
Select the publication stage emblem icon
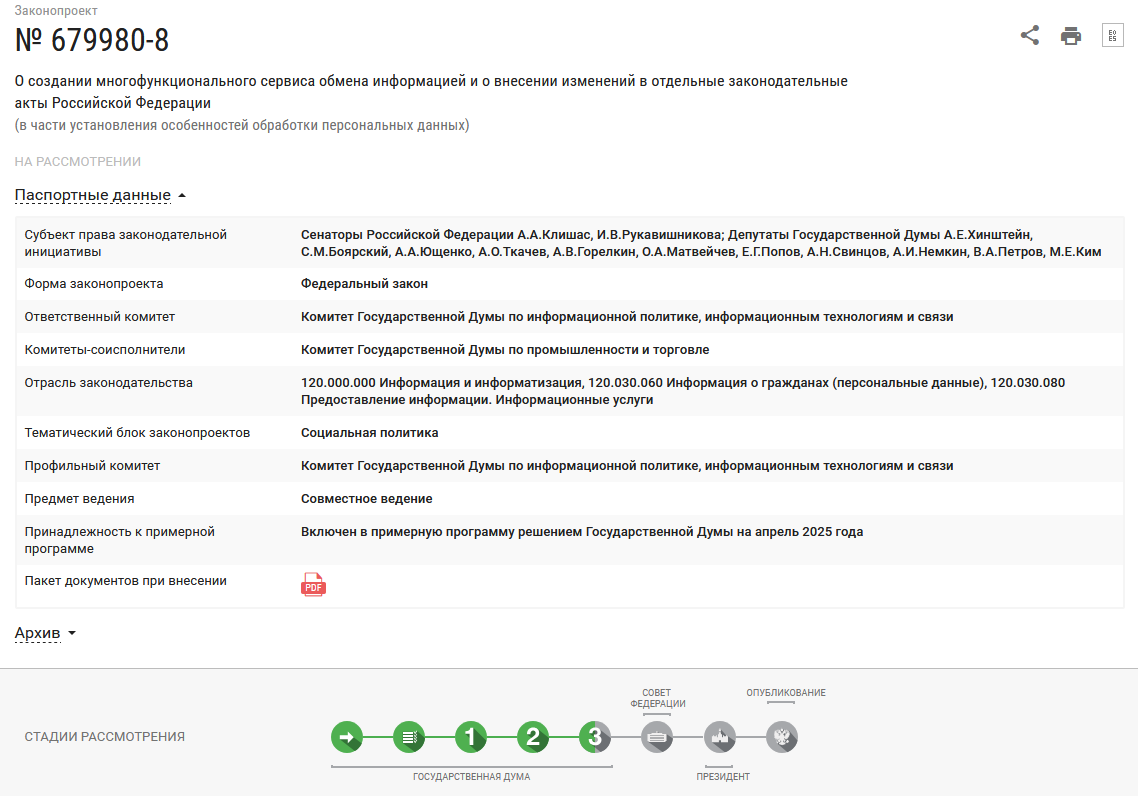[x=782, y=737]
